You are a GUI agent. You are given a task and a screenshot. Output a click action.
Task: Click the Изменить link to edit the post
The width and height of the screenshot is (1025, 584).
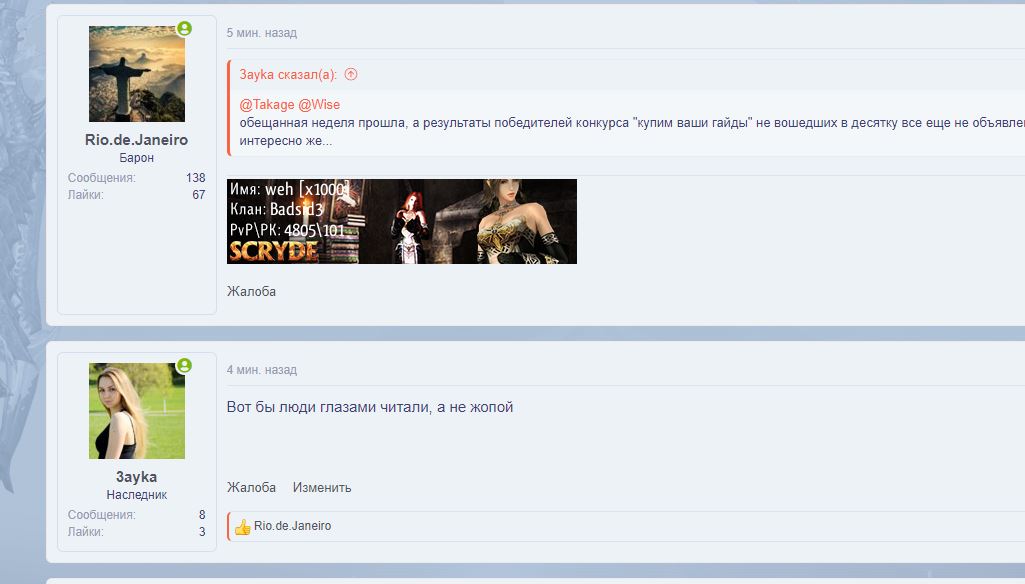pos(322,487)
